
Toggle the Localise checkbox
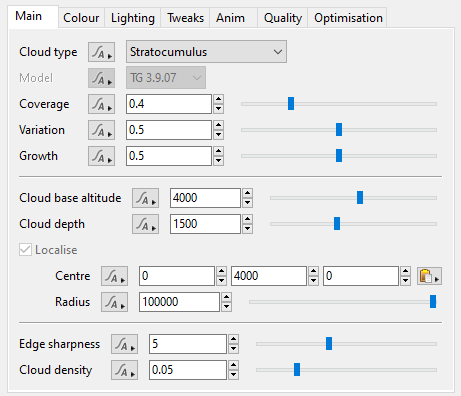(x=25, y=250)
